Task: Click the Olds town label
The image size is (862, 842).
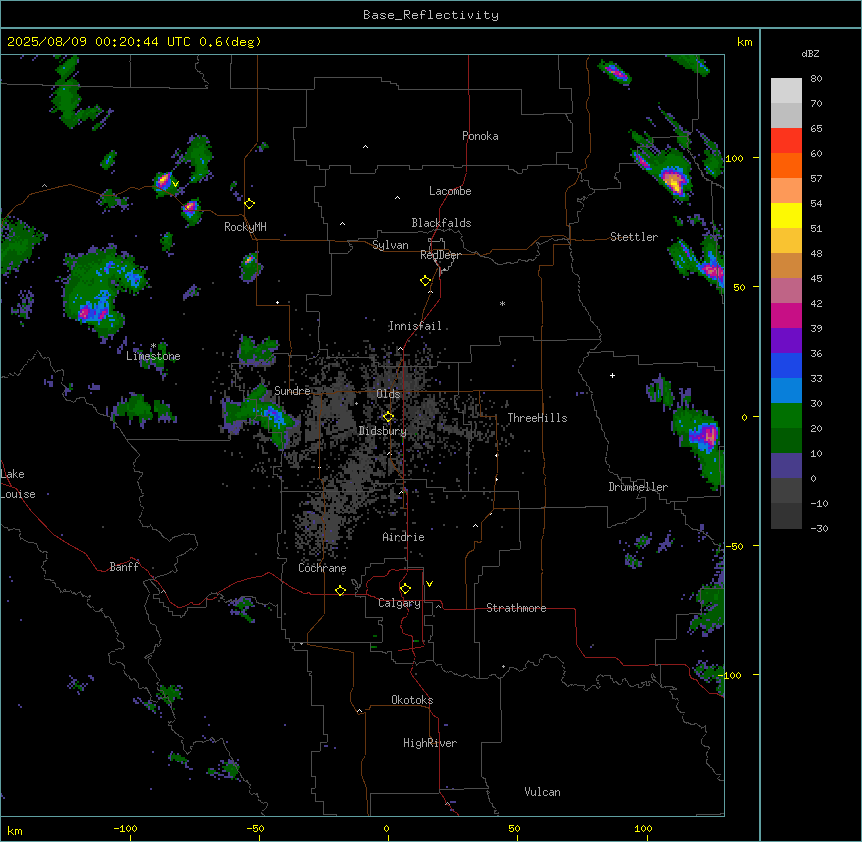Action: (388, 394)
